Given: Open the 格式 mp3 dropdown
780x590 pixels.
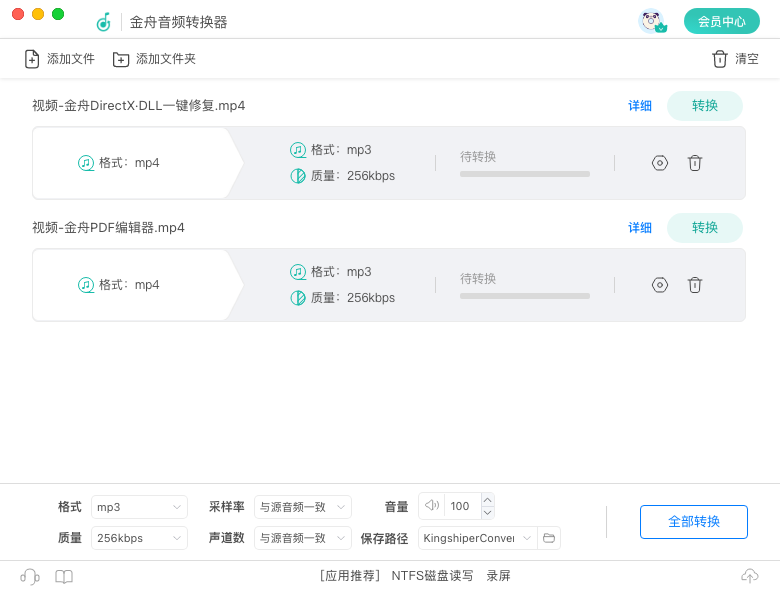Looking at the screenshot, I should pos(139,507).
